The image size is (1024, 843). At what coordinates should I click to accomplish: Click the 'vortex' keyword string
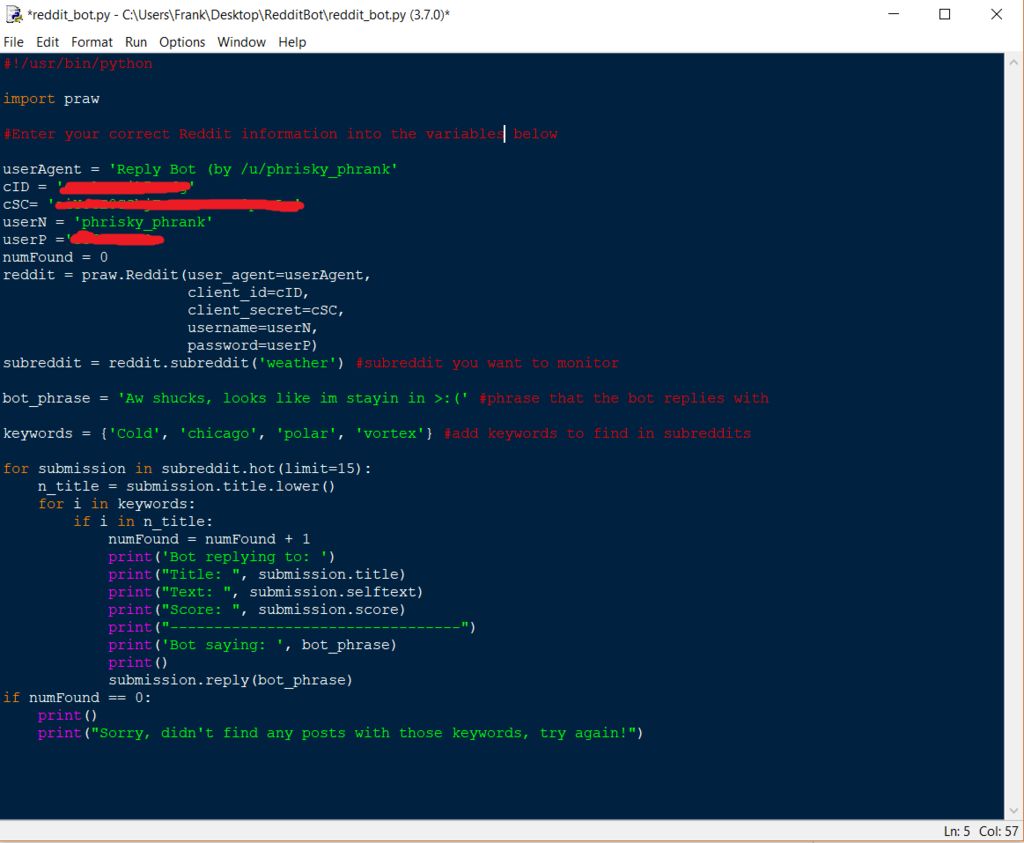click(x=389, y=434)
